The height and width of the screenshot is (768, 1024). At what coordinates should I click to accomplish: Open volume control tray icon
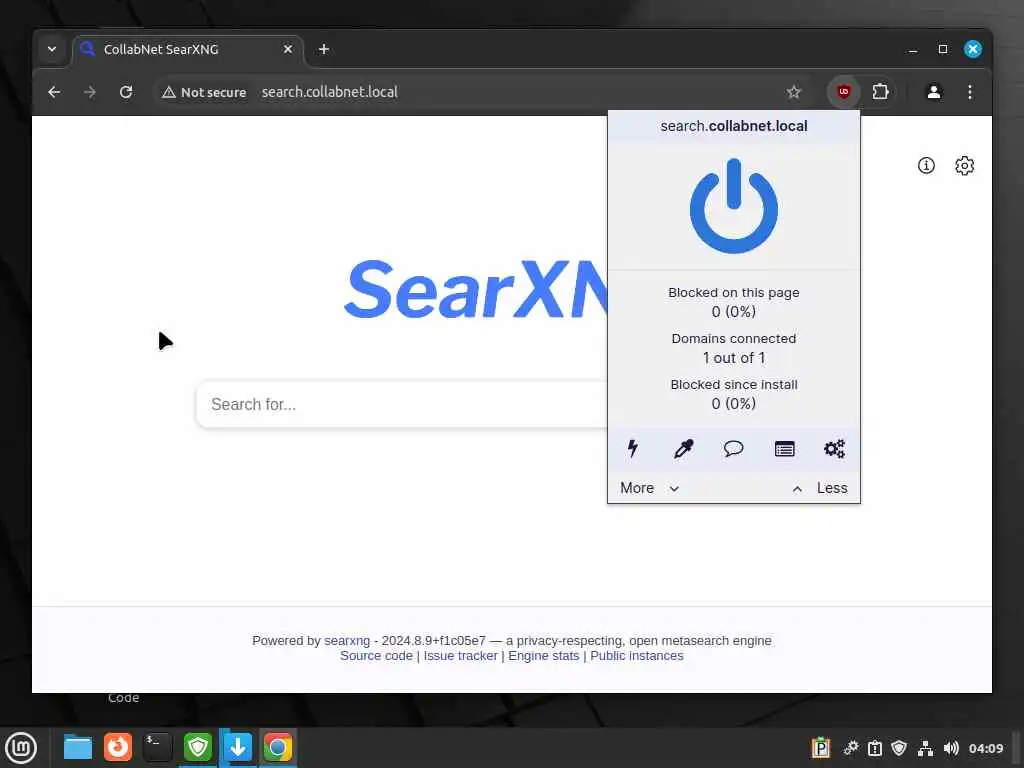click(951, 748)
